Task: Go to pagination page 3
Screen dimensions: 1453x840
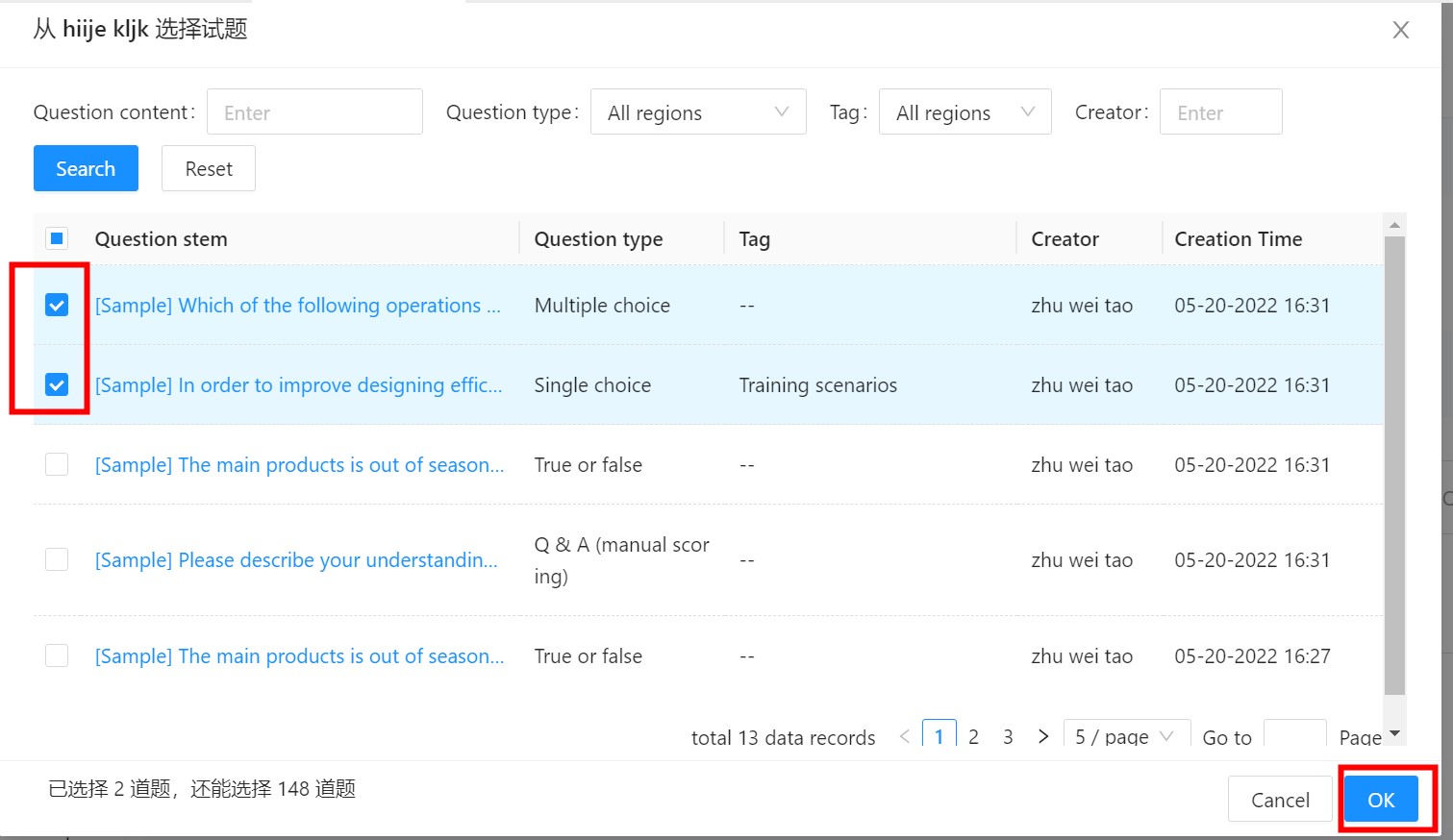Action: tap(1008, 736)
